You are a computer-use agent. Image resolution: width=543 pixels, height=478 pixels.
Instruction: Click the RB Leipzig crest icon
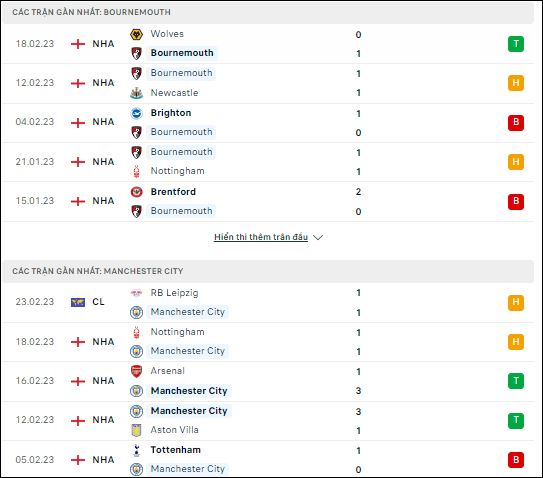click(x=136, y=293)
